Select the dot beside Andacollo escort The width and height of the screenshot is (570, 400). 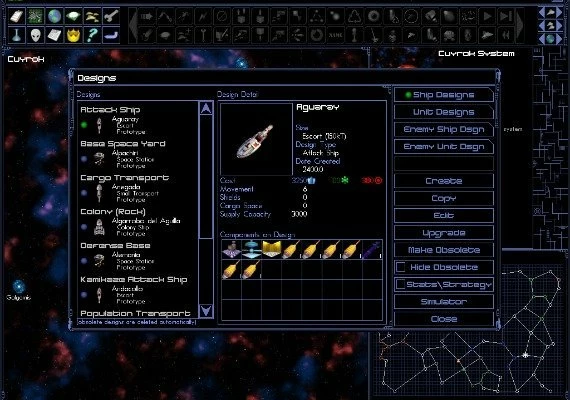point(84,295)
